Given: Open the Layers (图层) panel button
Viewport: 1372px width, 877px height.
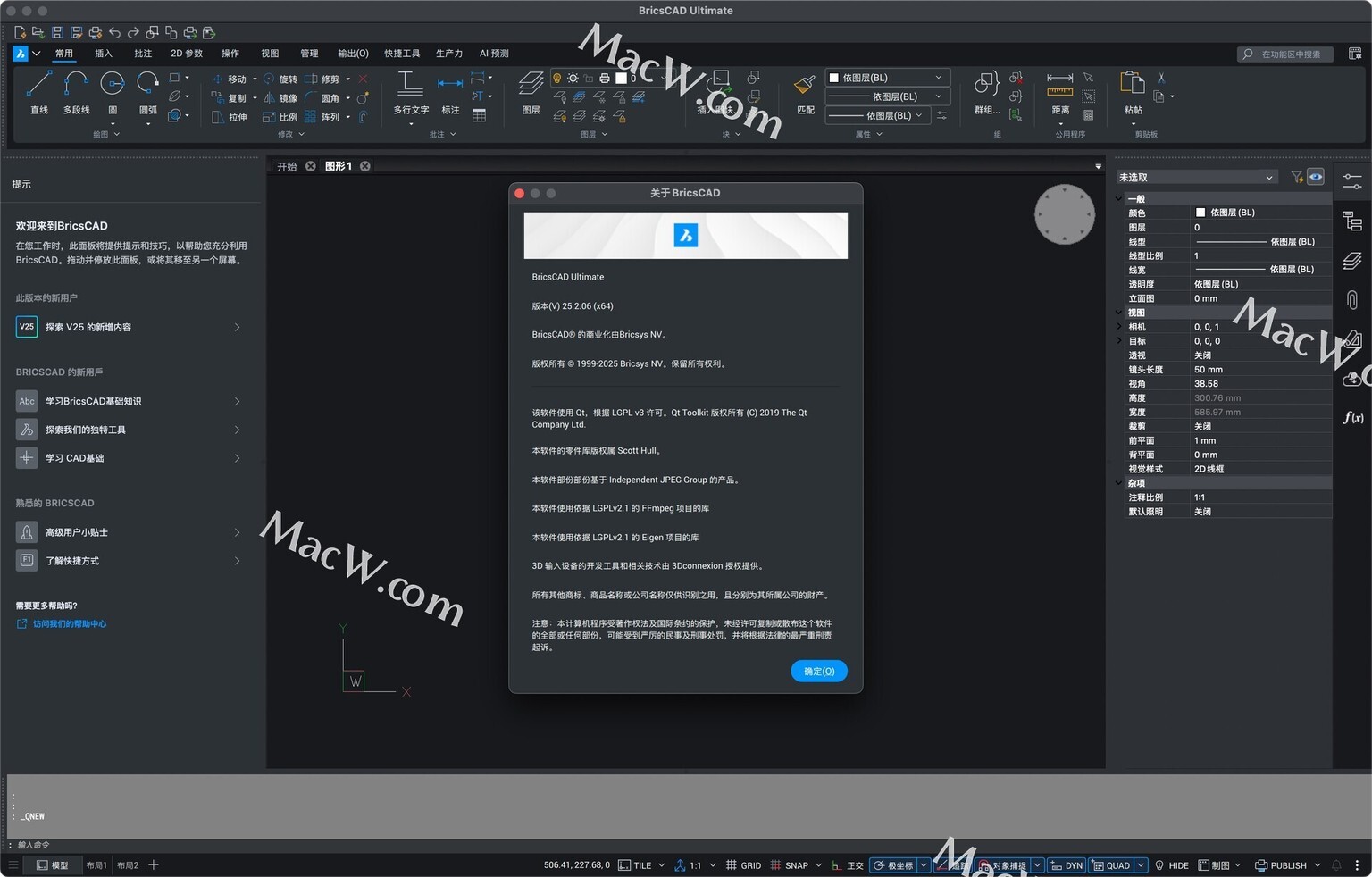Looking at the screenshot, I should (x=531, y=92).
